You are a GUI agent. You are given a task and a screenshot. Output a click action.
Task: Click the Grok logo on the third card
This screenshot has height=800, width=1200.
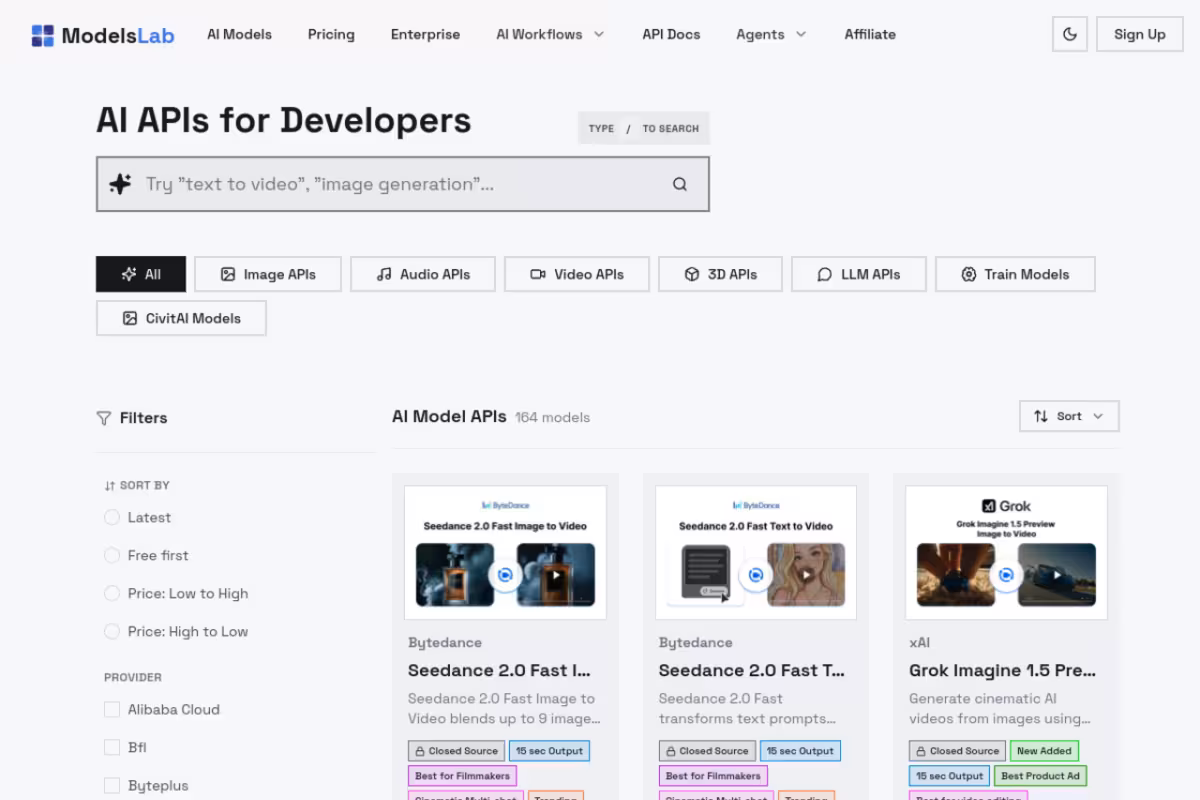(x=1006, y=506)
